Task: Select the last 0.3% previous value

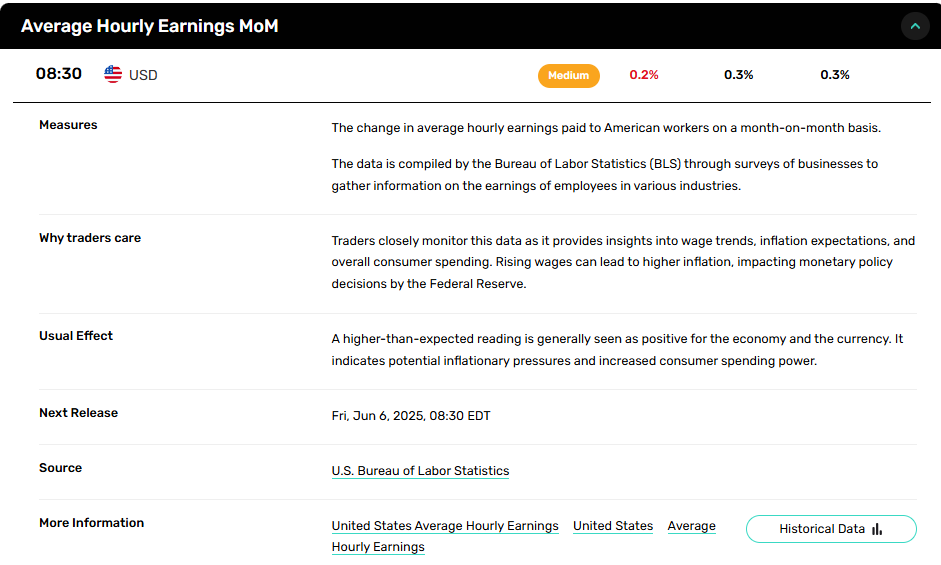Action: (835, 75)
